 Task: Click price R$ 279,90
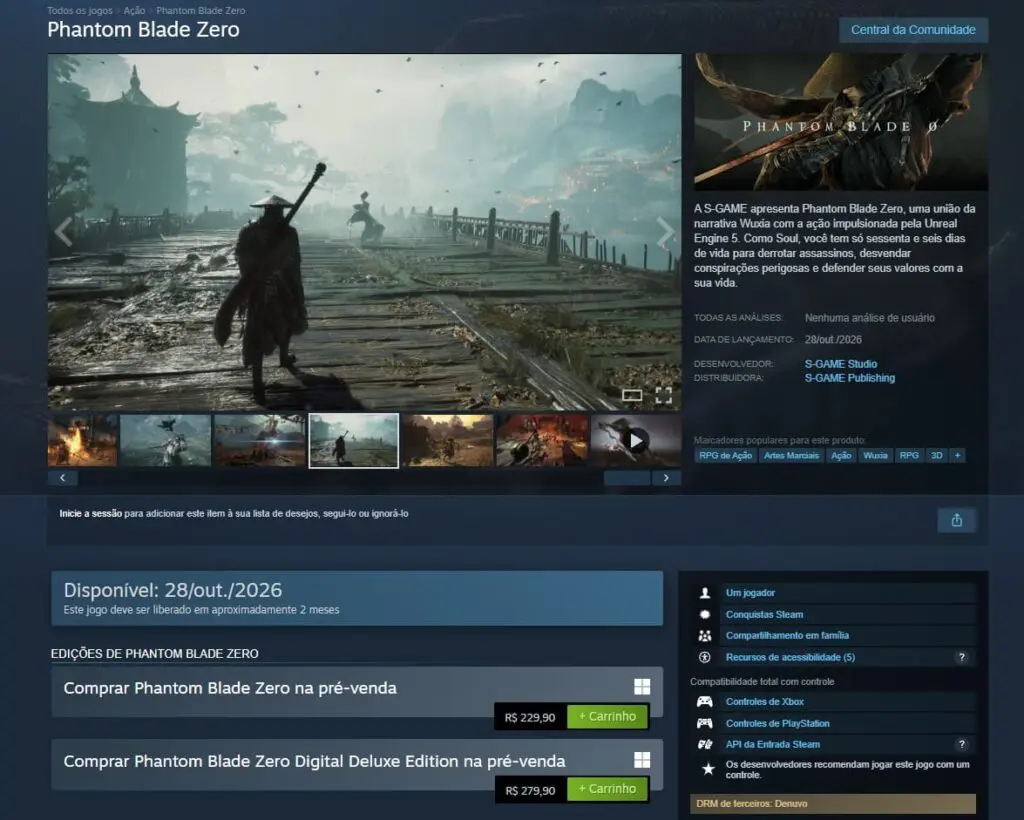[530, 791]
